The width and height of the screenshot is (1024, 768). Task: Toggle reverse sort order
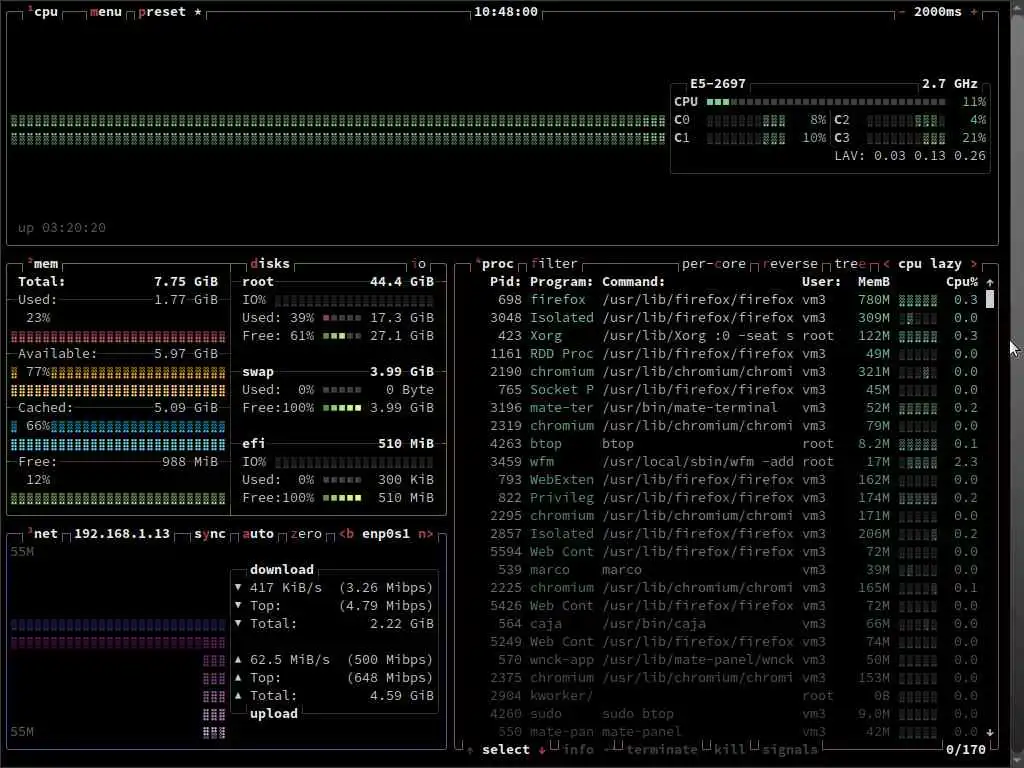[x=790, y=264]
